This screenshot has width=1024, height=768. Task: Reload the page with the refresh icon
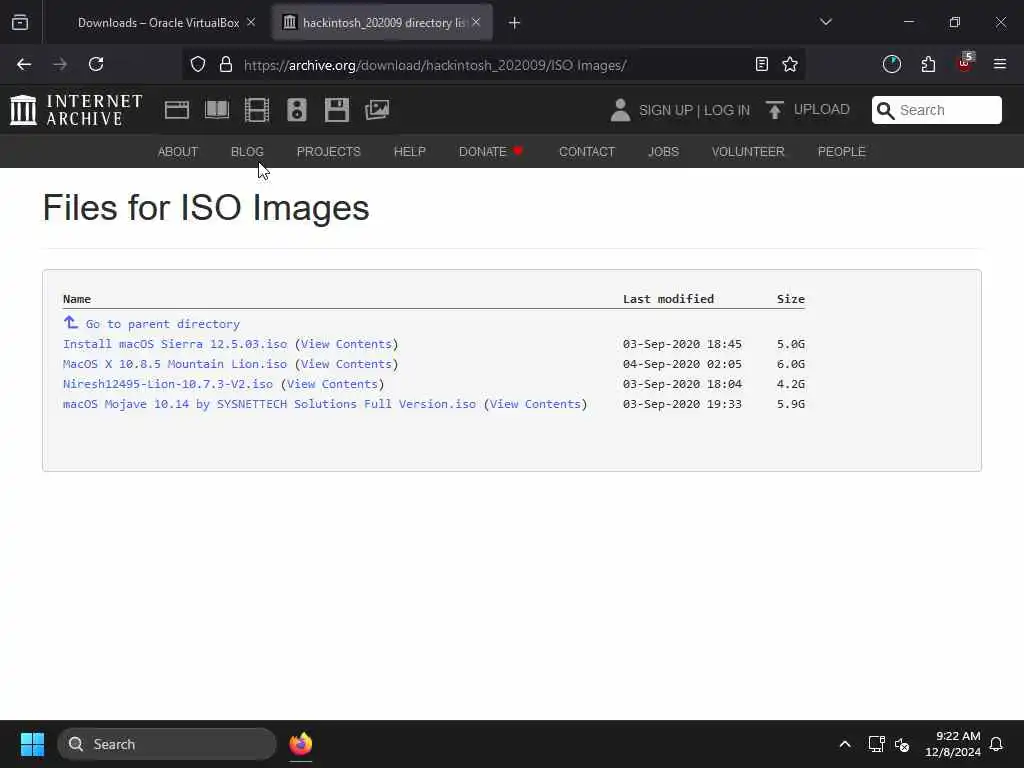click(96, 64)
